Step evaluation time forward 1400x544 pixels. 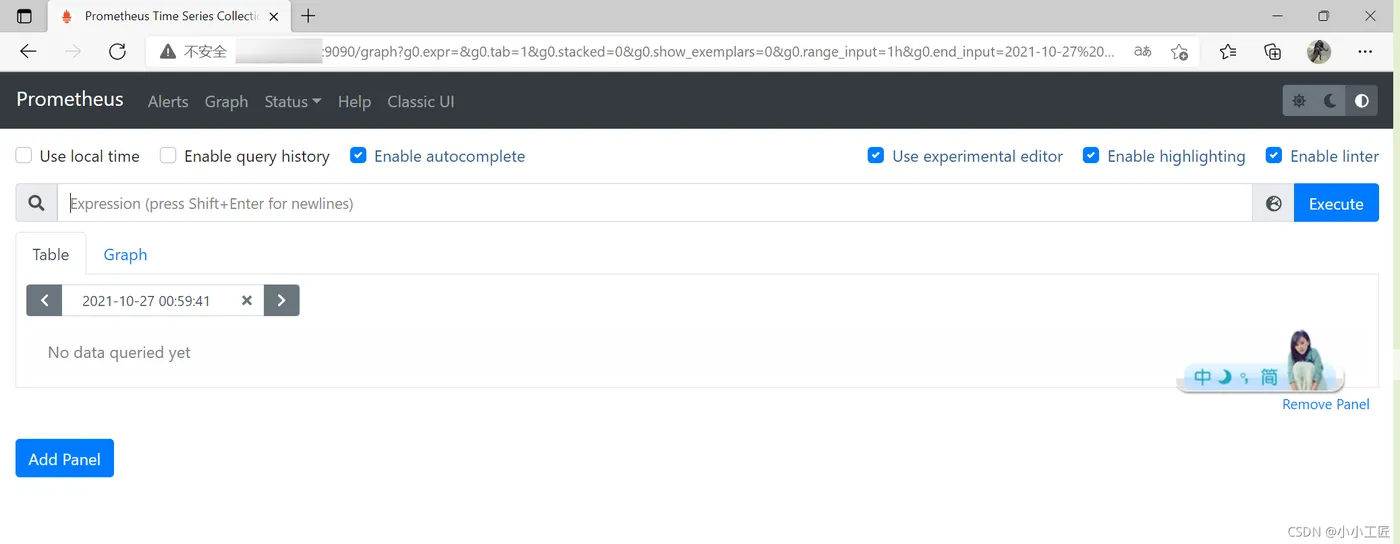(281, 300)
